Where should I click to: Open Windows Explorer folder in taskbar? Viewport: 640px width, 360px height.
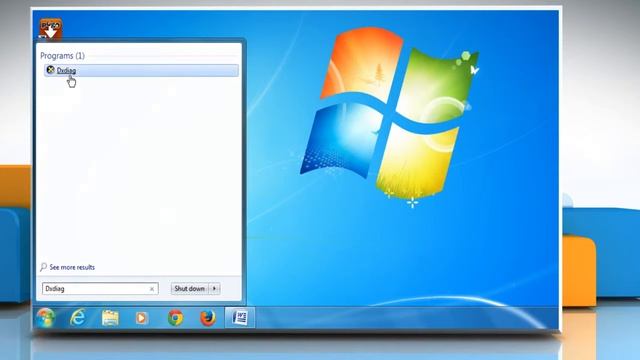[x=110, y=318]
